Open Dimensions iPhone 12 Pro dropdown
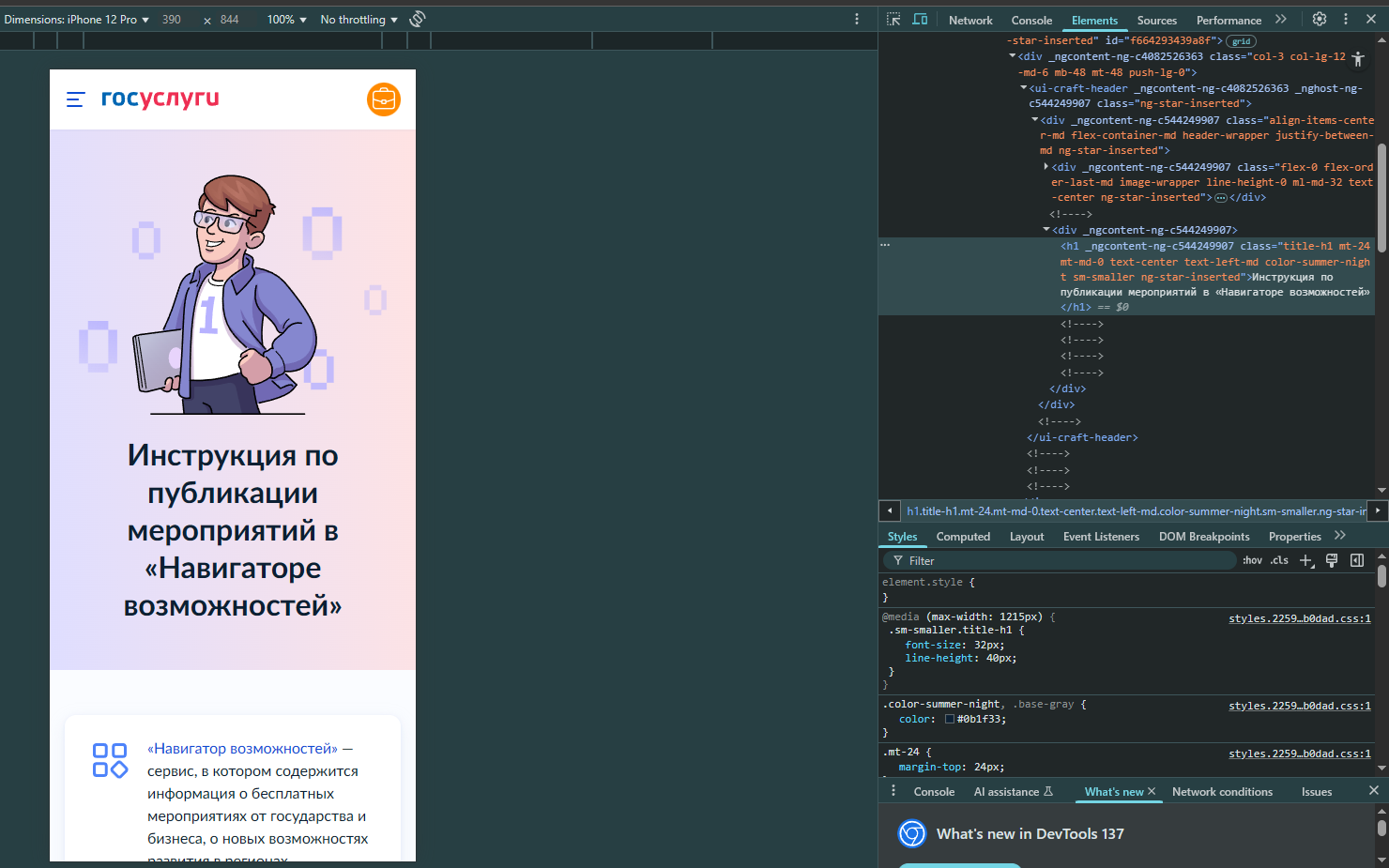Screen dimensions: 1389x868 point(76,20)
